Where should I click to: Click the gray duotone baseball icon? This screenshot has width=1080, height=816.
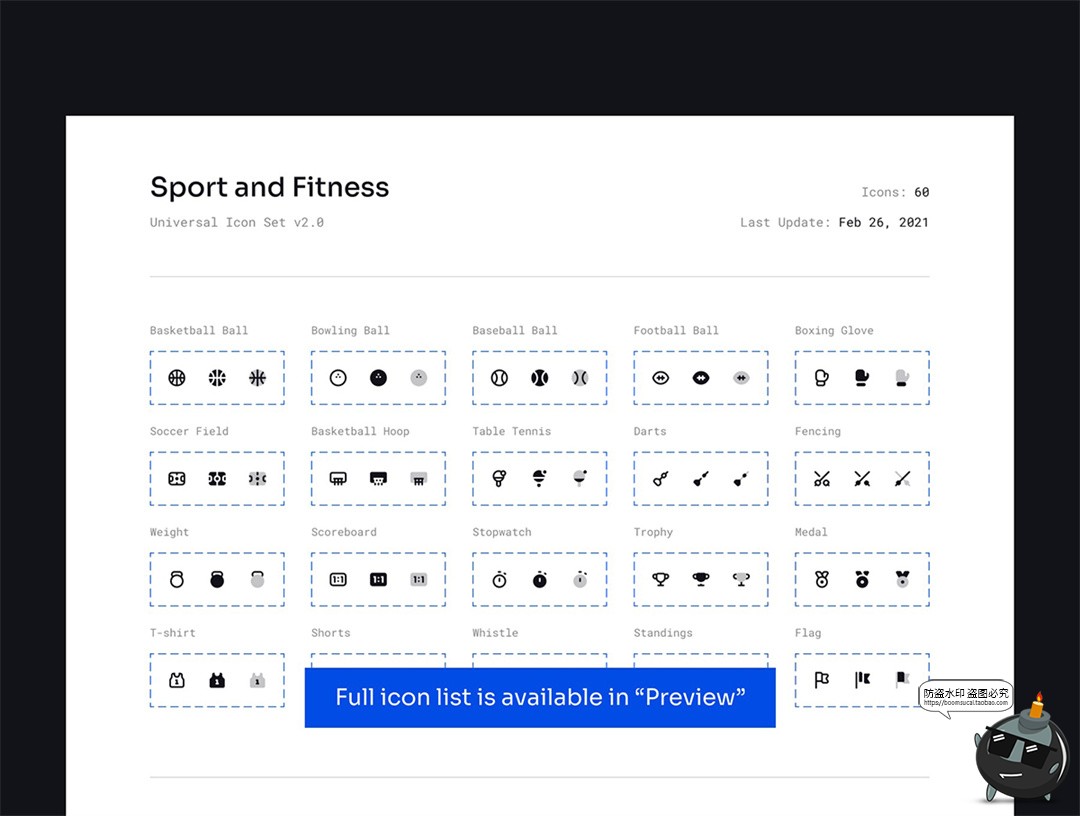(x=580, y=378)
